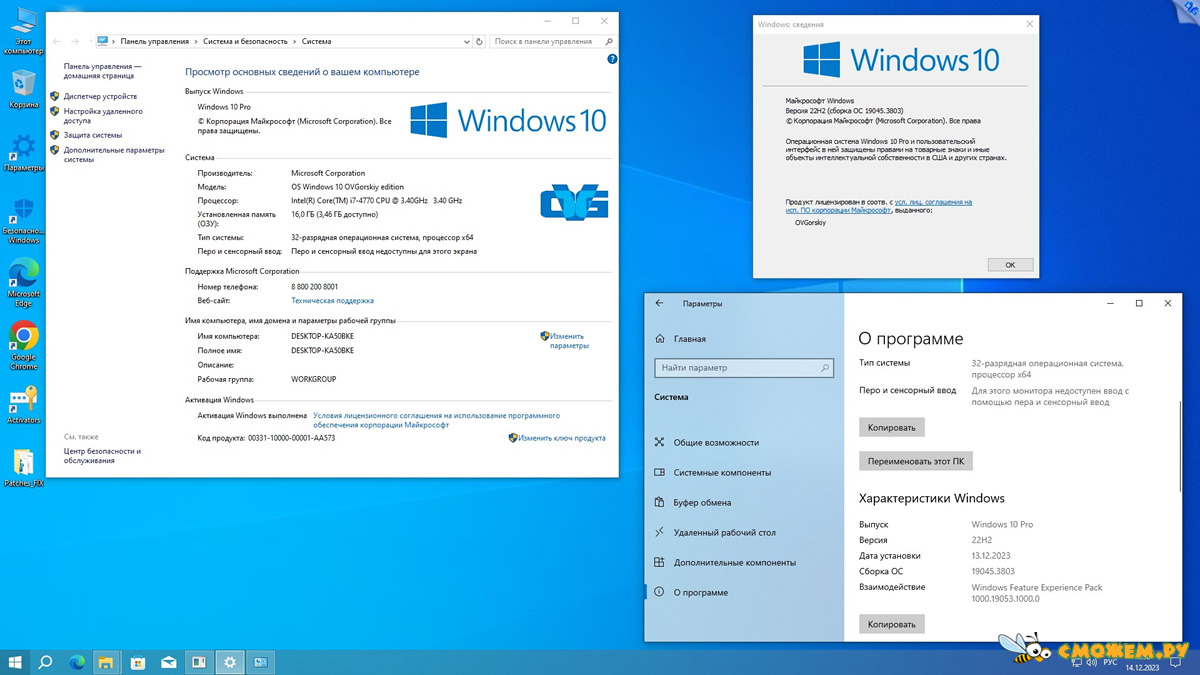Open 'Безопасность Windows' desktop icon
Screen dimensions: 1200x675
pyautogui.click(x=23, y=220)
